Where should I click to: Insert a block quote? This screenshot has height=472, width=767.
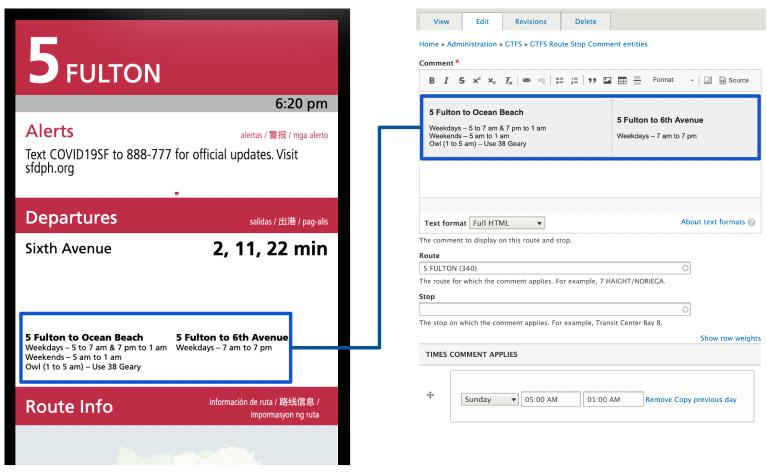pos(593,79)
